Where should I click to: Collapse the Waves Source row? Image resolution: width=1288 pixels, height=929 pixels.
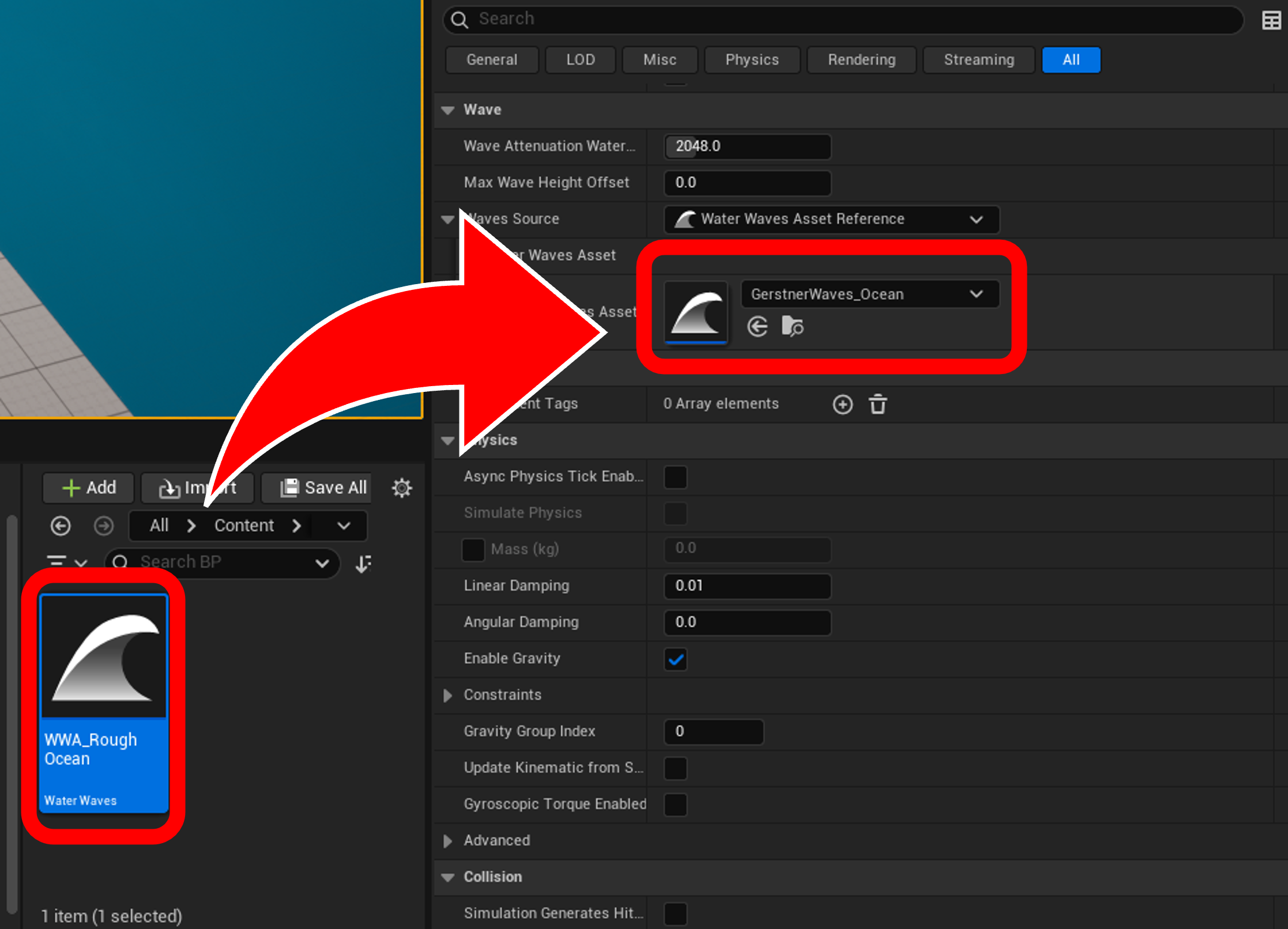(447, 220)
